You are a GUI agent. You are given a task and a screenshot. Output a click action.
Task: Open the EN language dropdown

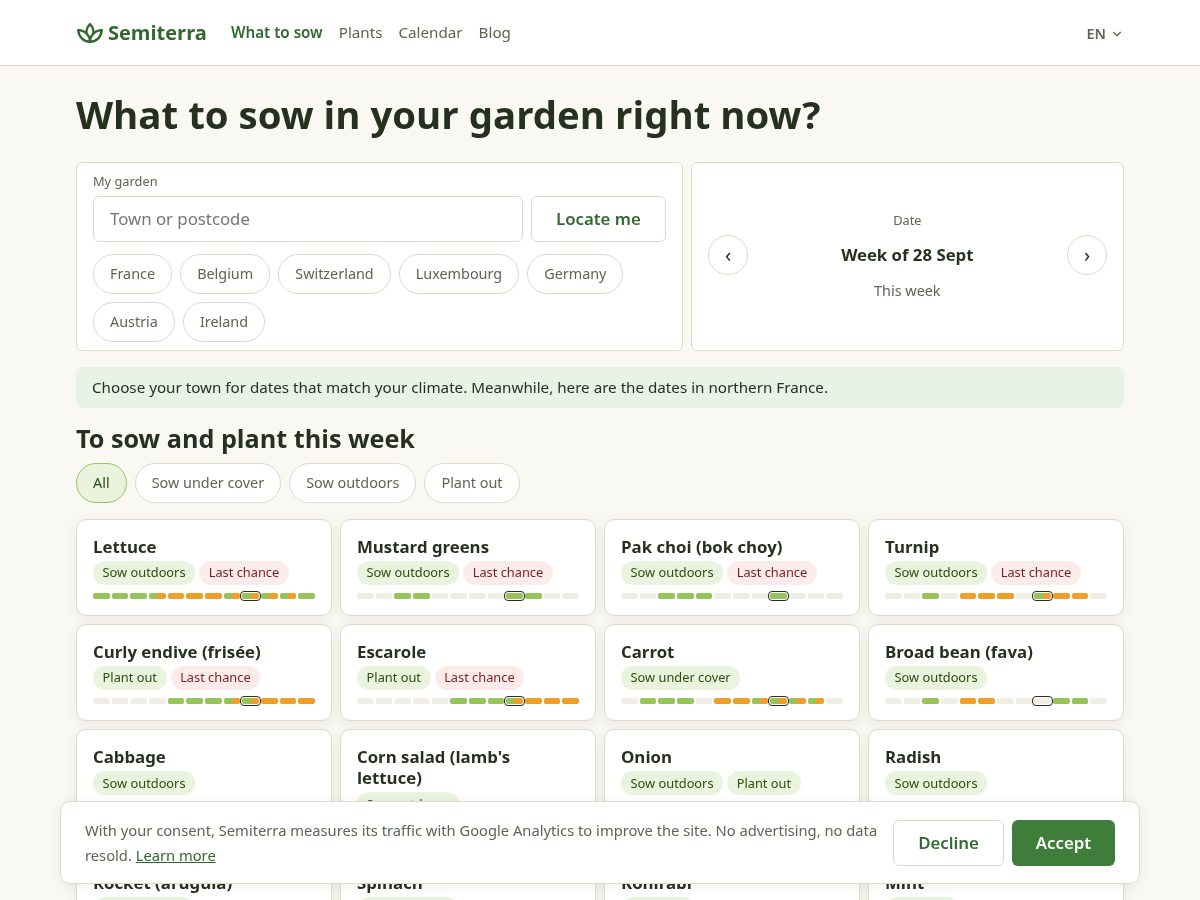1104,33
